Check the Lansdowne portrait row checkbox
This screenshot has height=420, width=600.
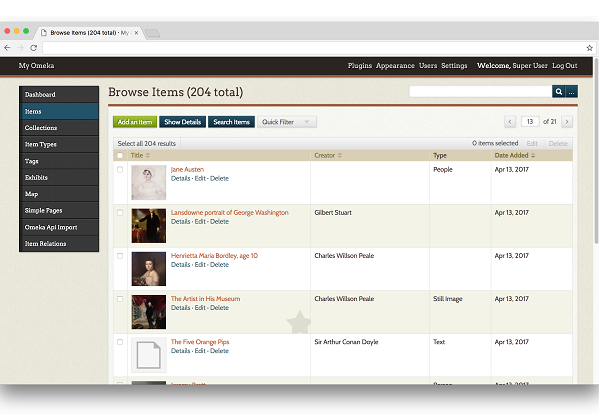point(120,213)
